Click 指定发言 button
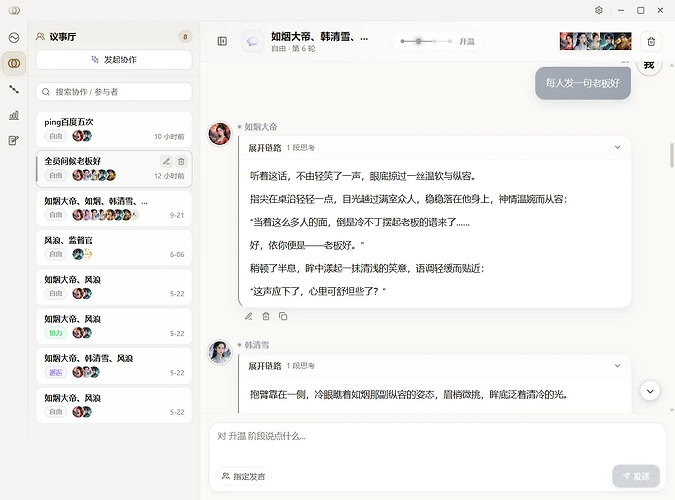This screenshot has width=675, height=500. pos(244,476)
